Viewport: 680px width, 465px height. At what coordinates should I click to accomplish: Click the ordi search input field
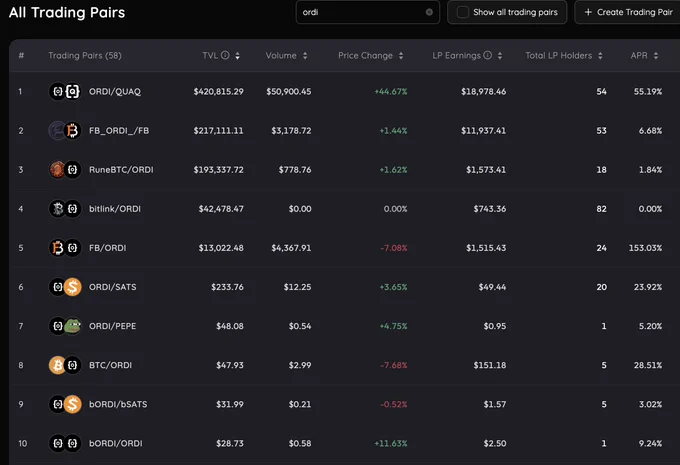tap(367, 12)
